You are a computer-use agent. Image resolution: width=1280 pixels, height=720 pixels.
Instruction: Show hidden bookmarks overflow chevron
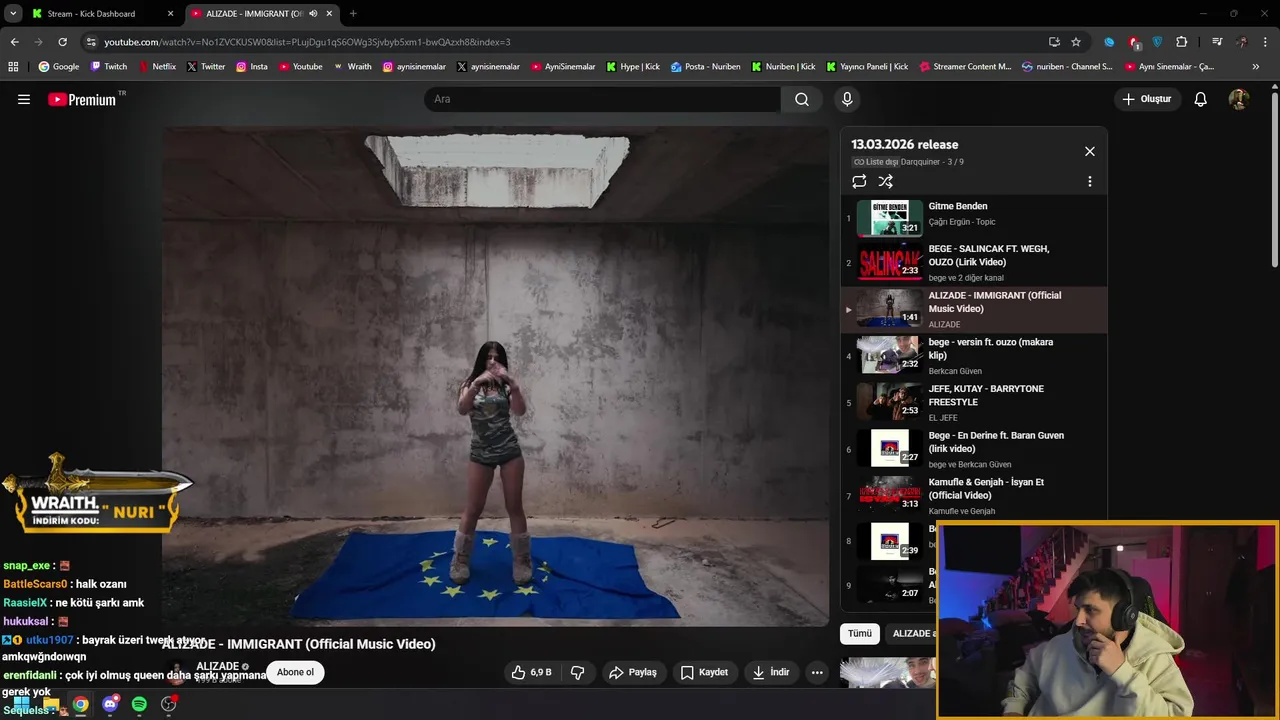[x=1256, y=67]
